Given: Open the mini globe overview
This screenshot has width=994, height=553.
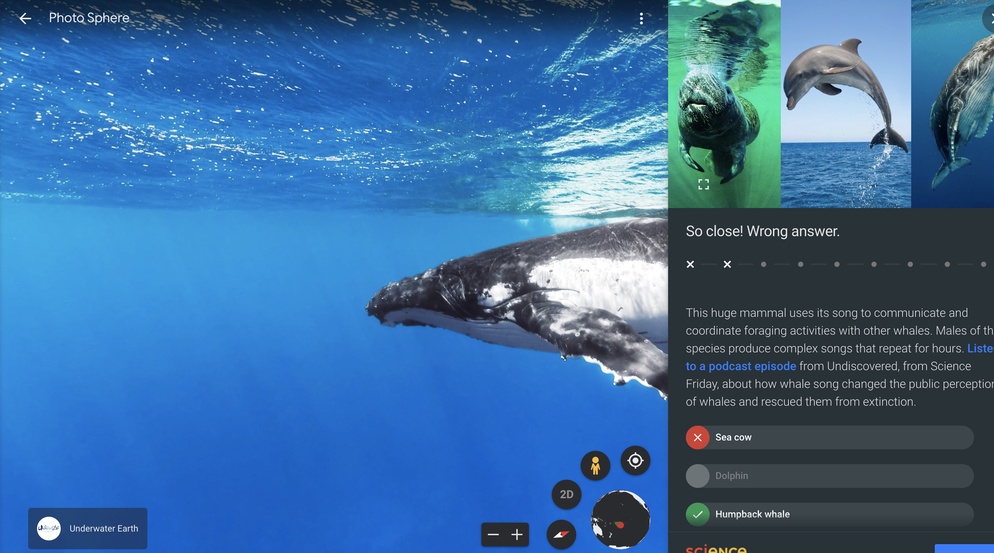Looking at the screenshot, I should [x=621, y=519].
